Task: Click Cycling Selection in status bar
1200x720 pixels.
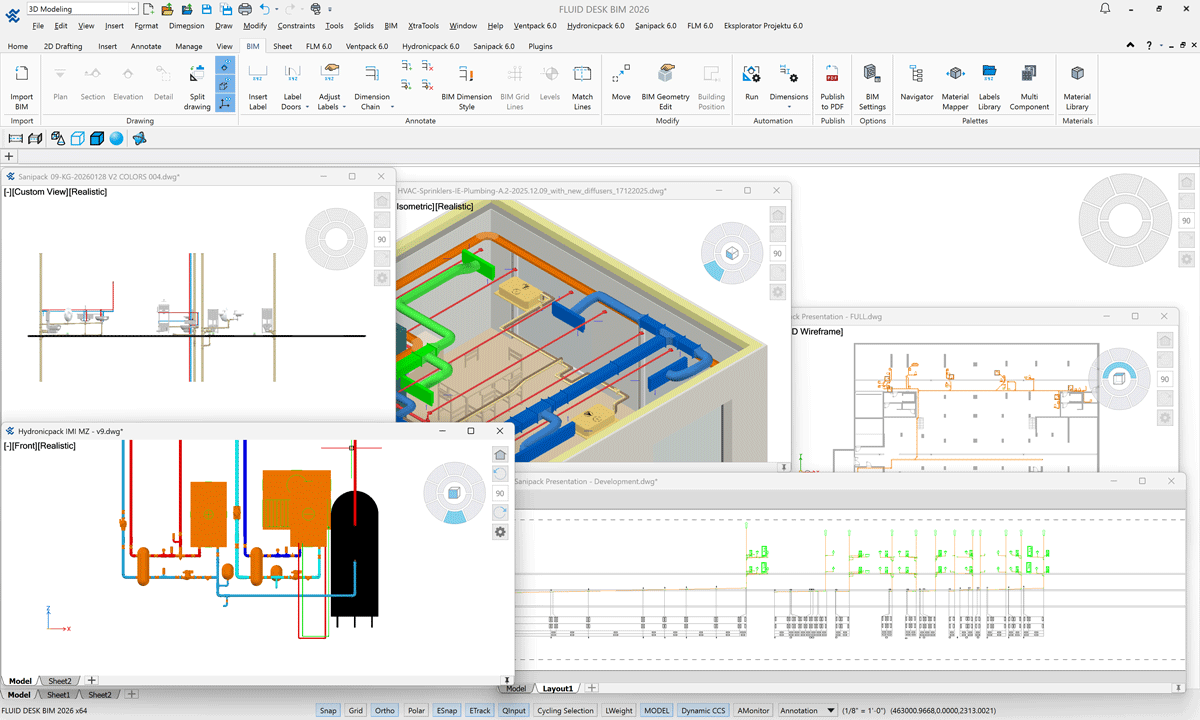Action: (x=565, y=711)
